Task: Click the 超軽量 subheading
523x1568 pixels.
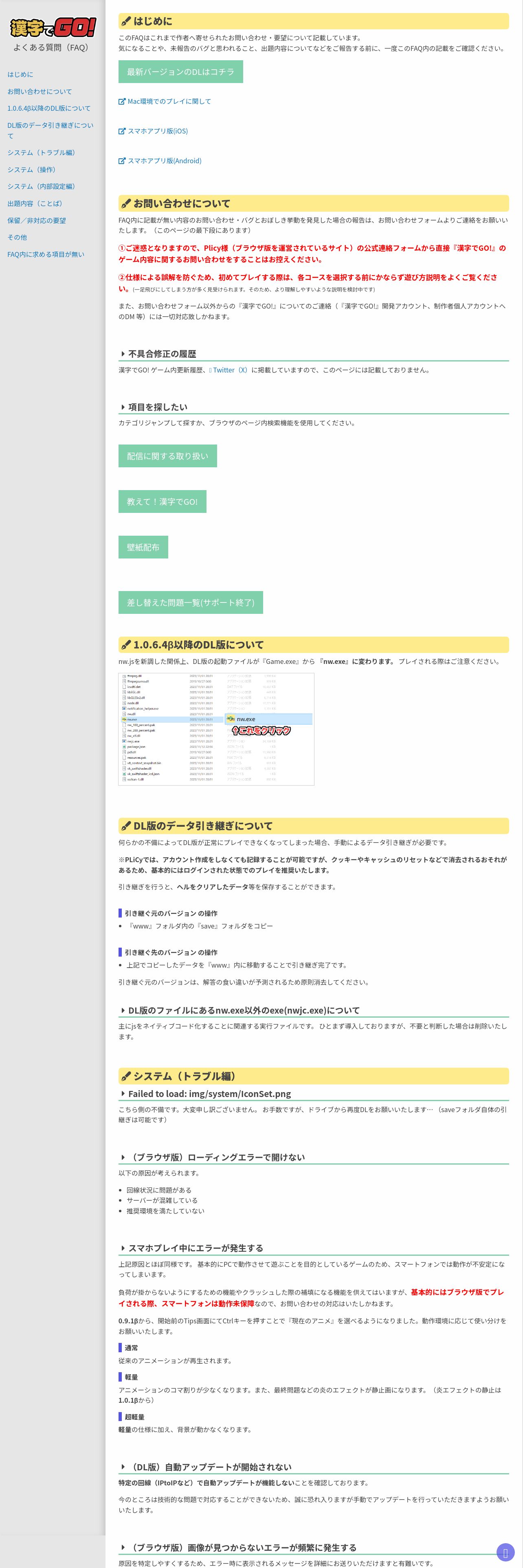Action: point(134,1417)
